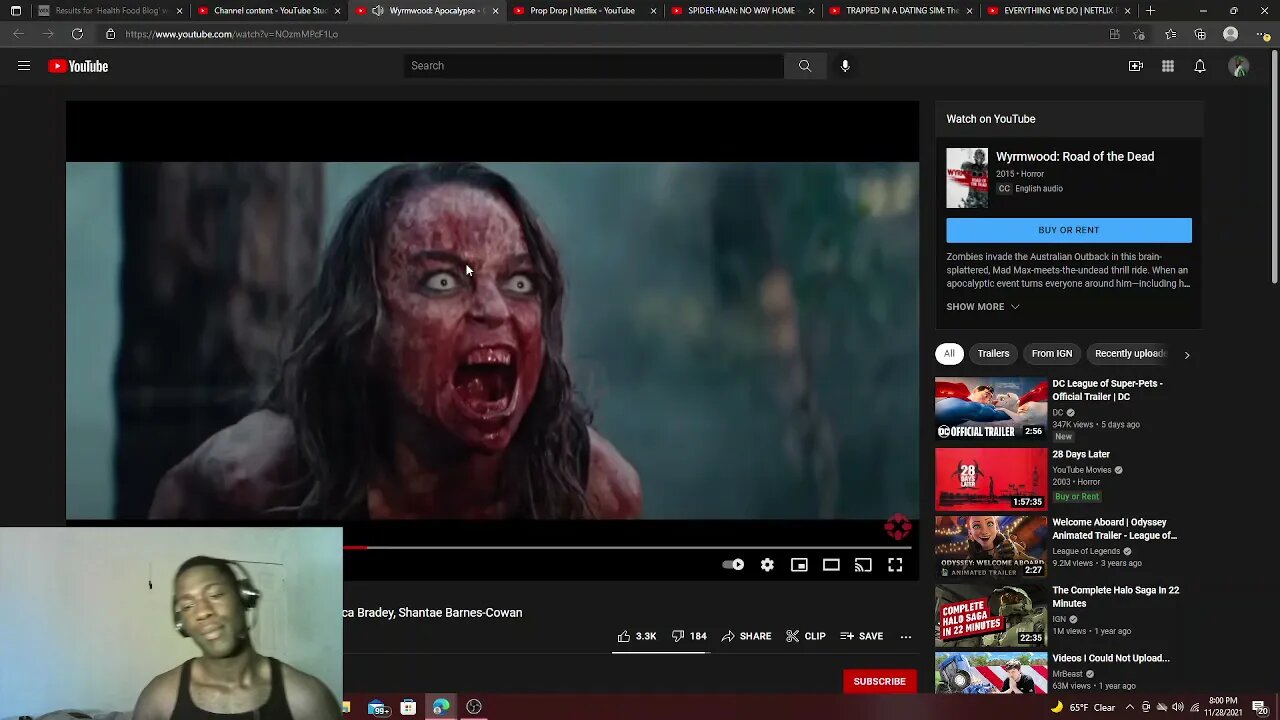
Task: Switch to EVERYTHING WE DO Netflix tab
Action: pos(1059,11)
